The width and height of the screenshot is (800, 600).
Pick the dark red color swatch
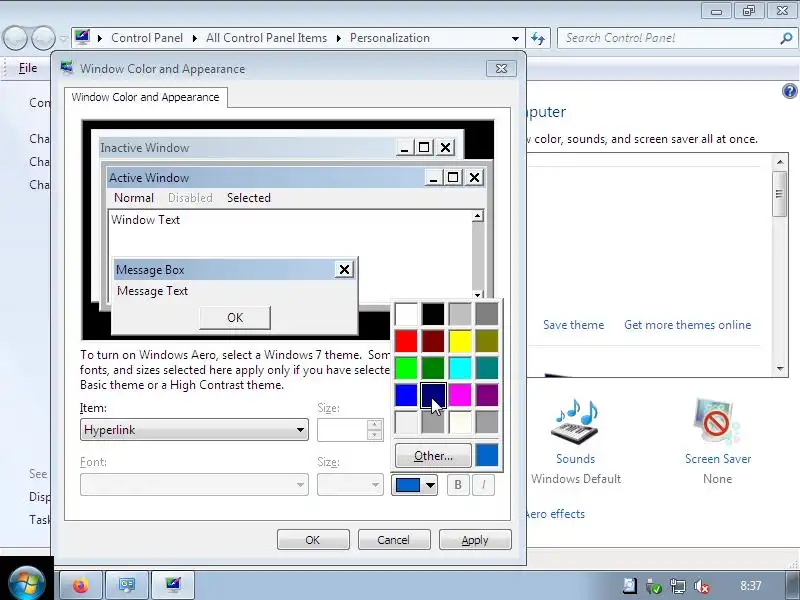[433, 341]
